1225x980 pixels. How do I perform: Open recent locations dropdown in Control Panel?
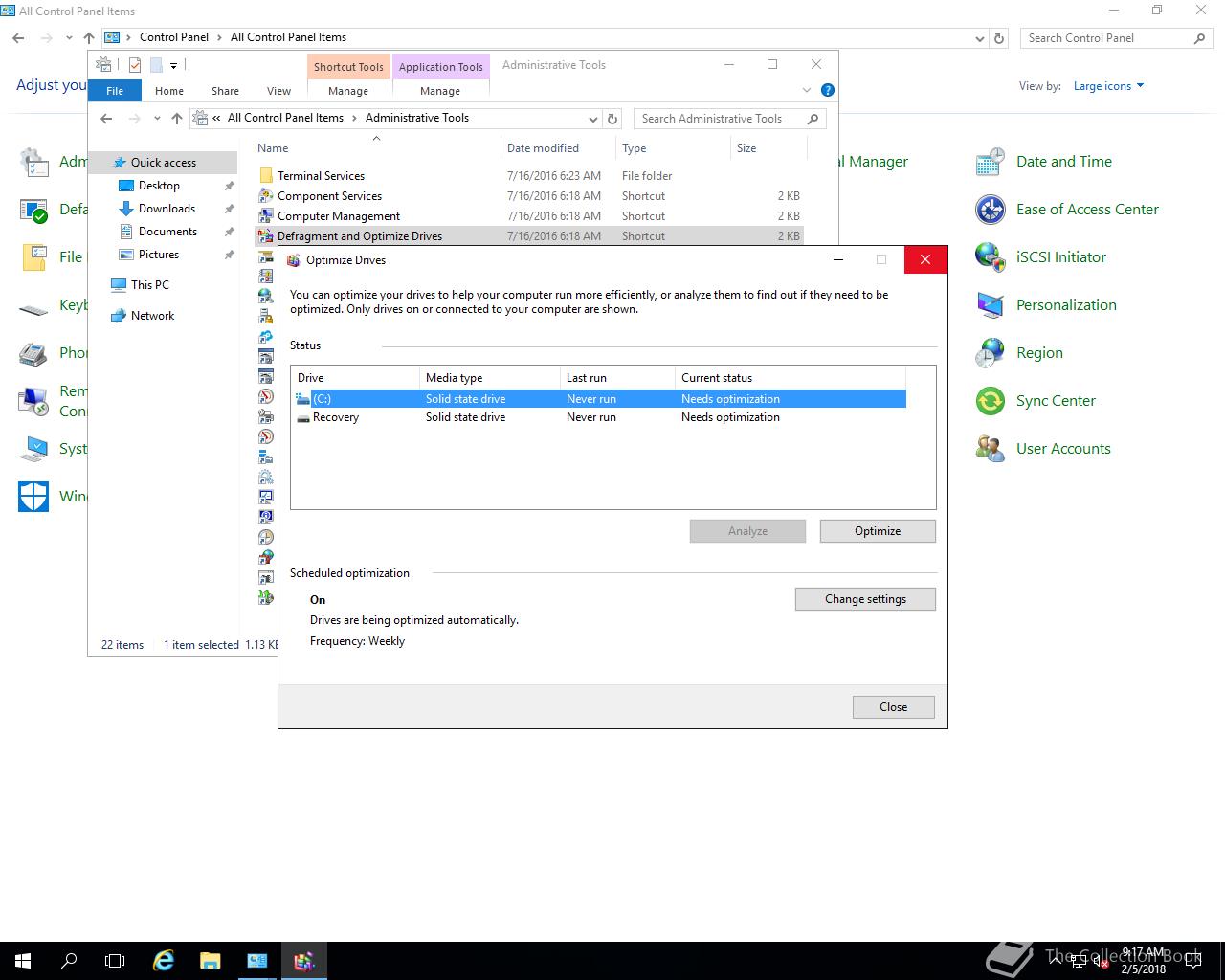coord(69,38)
